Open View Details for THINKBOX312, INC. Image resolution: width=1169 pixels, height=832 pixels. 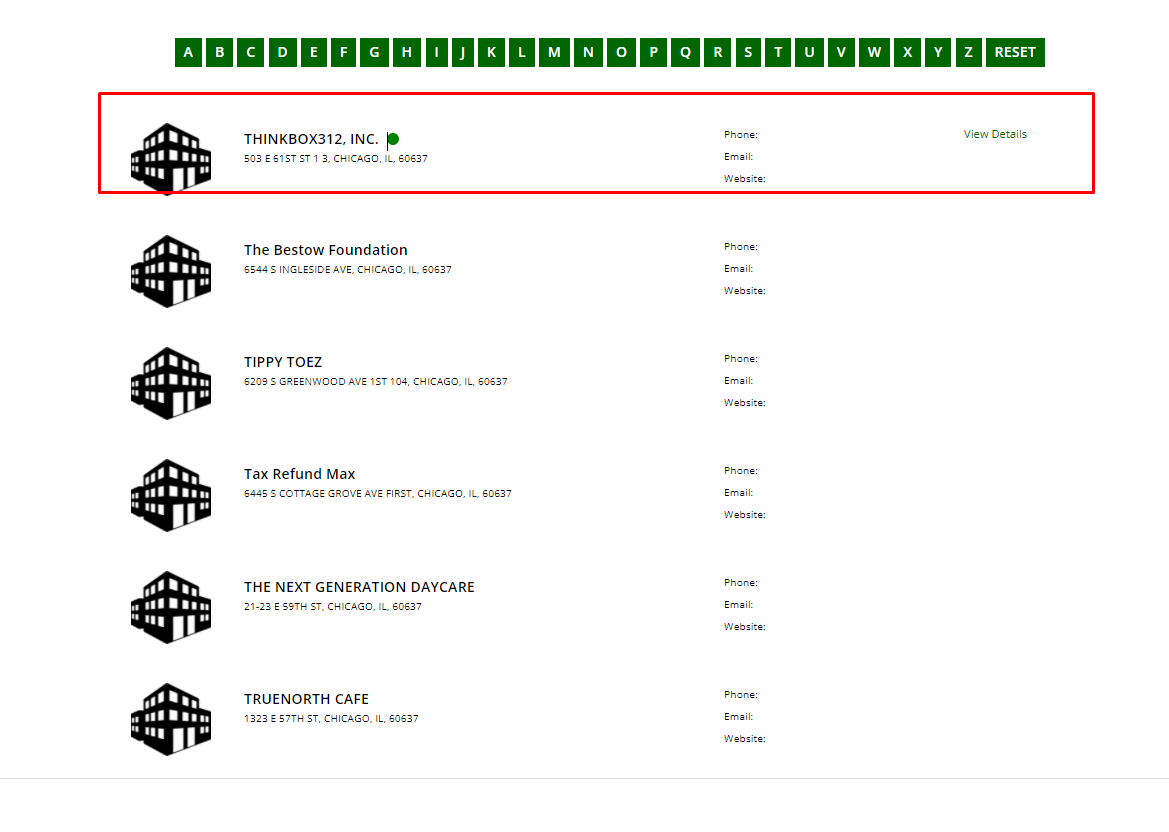[994, 134]
